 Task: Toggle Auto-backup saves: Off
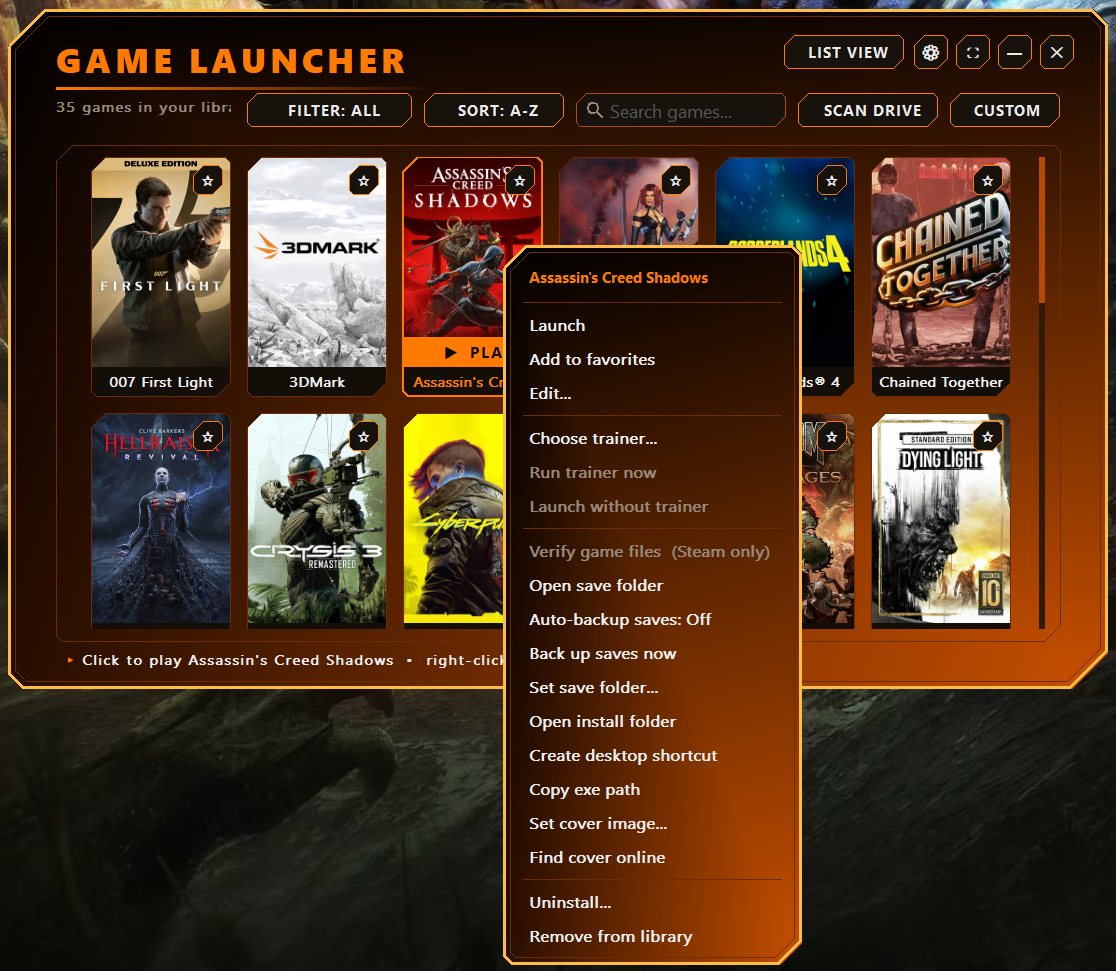(x=652, y=619)
